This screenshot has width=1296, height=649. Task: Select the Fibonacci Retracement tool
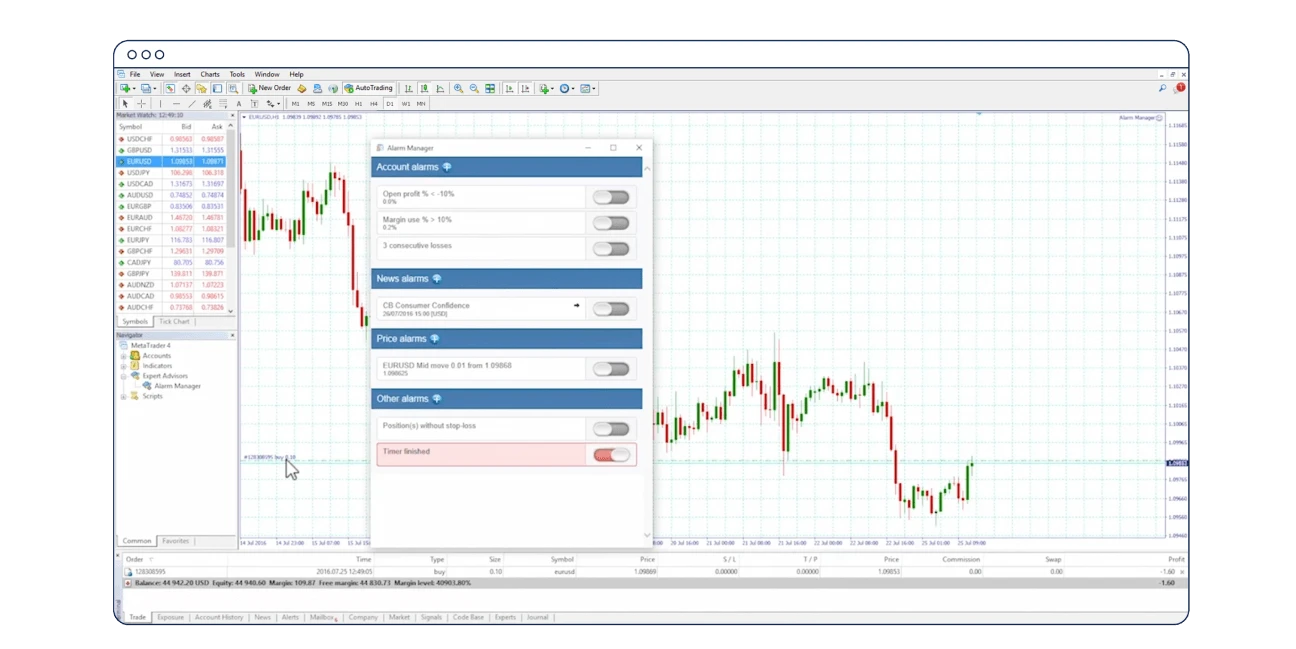pos(223,103)
